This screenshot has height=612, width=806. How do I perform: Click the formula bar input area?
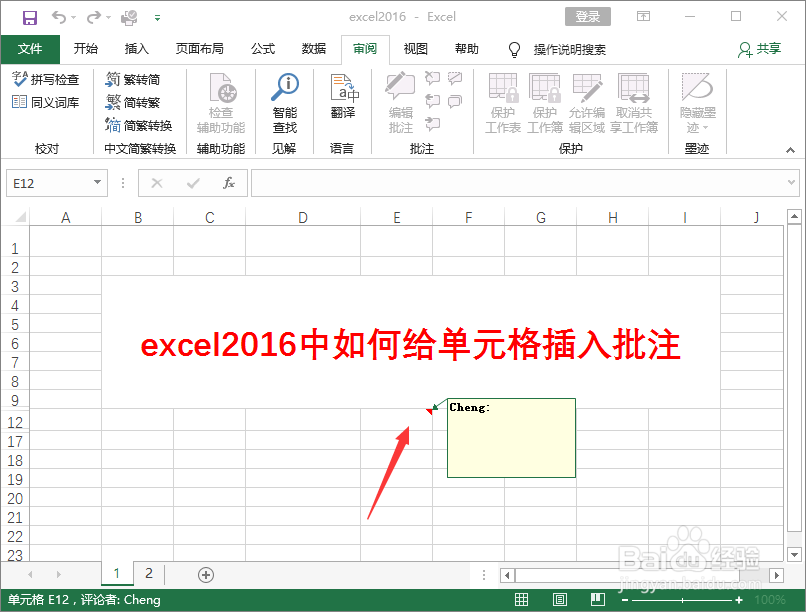519,183
